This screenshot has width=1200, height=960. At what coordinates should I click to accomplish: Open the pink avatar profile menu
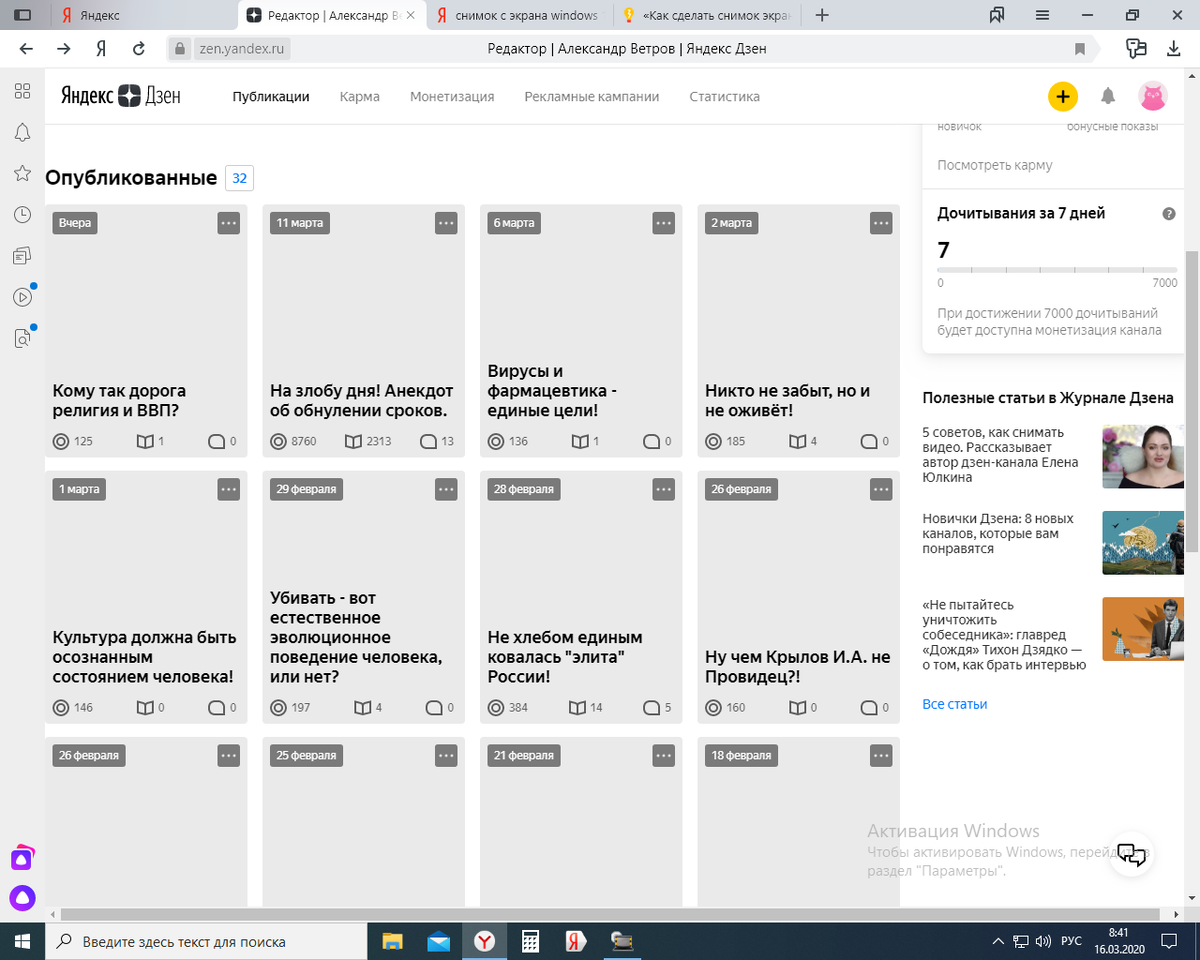click(x=1153, y=97)
